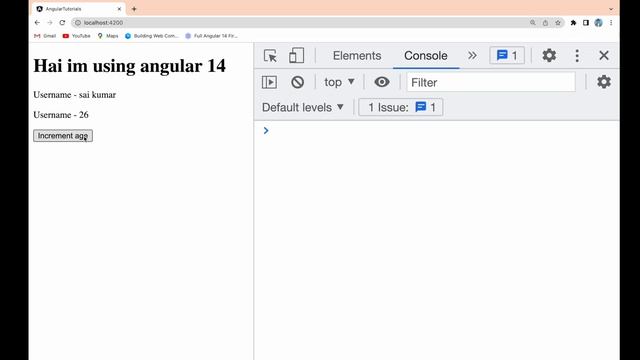640x360 pixels.
Task: Open the issues counter badge
Action: coord(507,56)
